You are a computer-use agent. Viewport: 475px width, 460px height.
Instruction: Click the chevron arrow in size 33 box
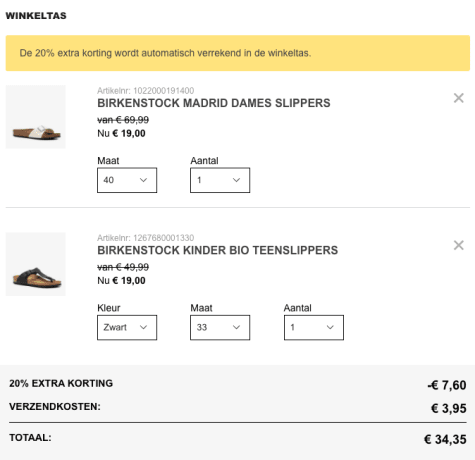[x=236, y=327]
